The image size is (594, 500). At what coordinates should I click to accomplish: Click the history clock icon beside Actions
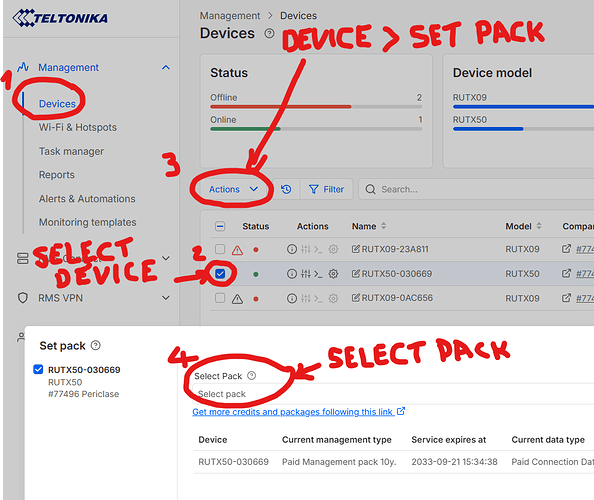point(286,189)
